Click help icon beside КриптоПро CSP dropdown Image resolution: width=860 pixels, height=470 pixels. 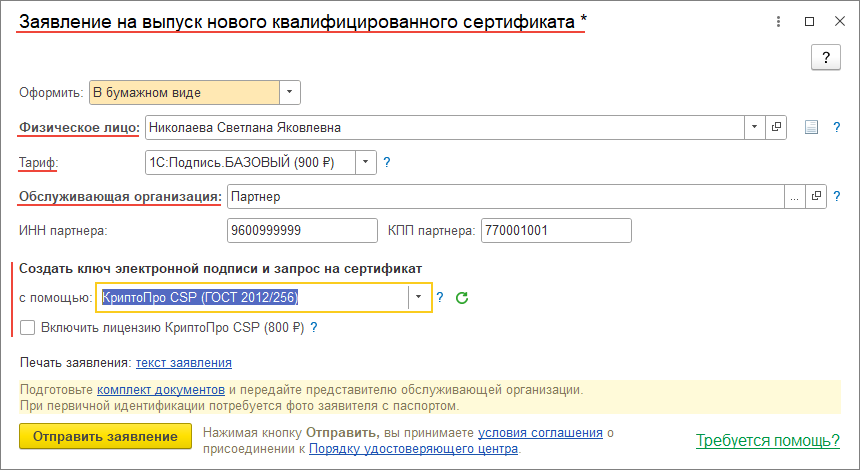[x=440, y=298]
